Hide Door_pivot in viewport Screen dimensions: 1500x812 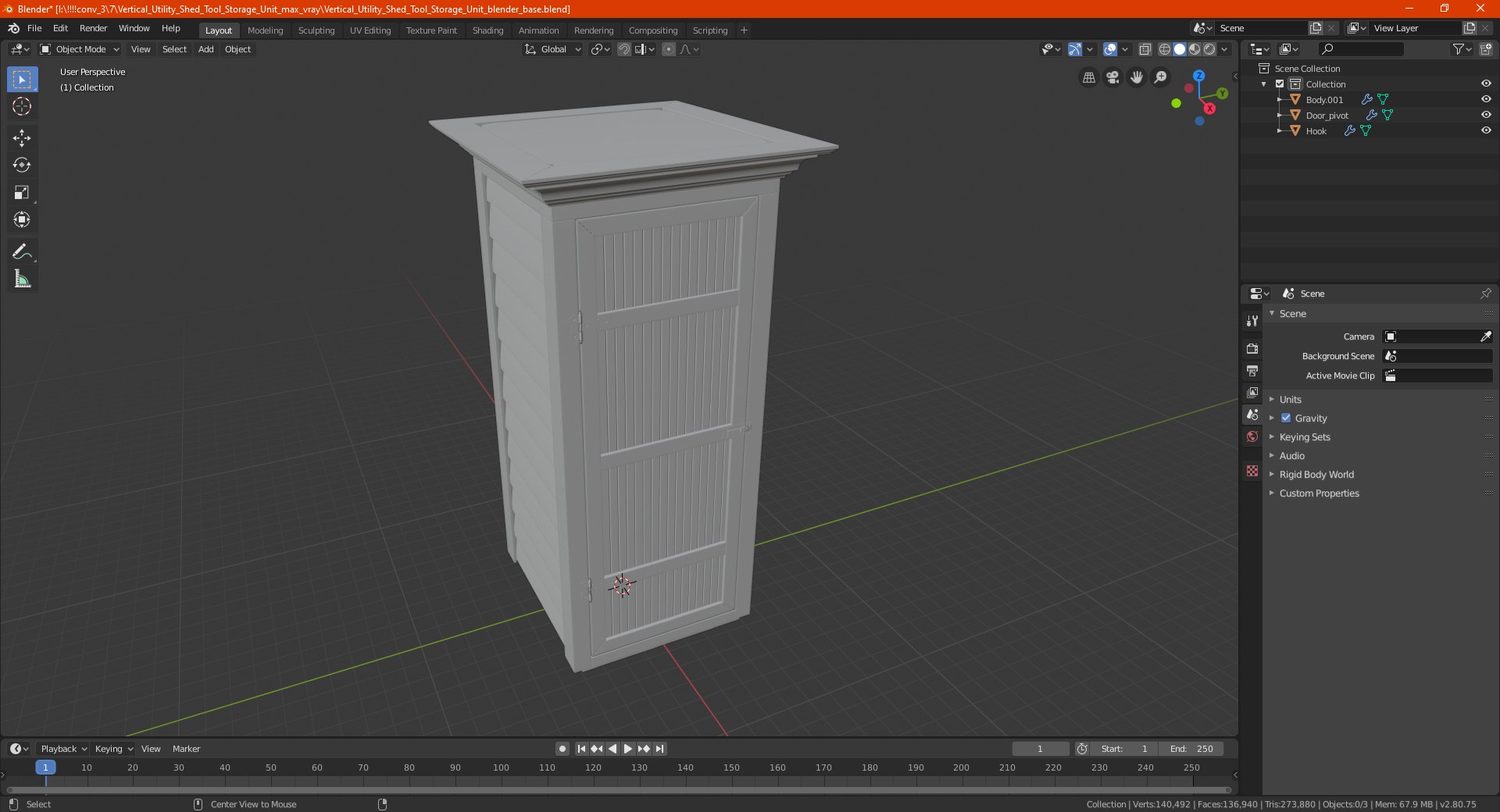pos(1486,115)
